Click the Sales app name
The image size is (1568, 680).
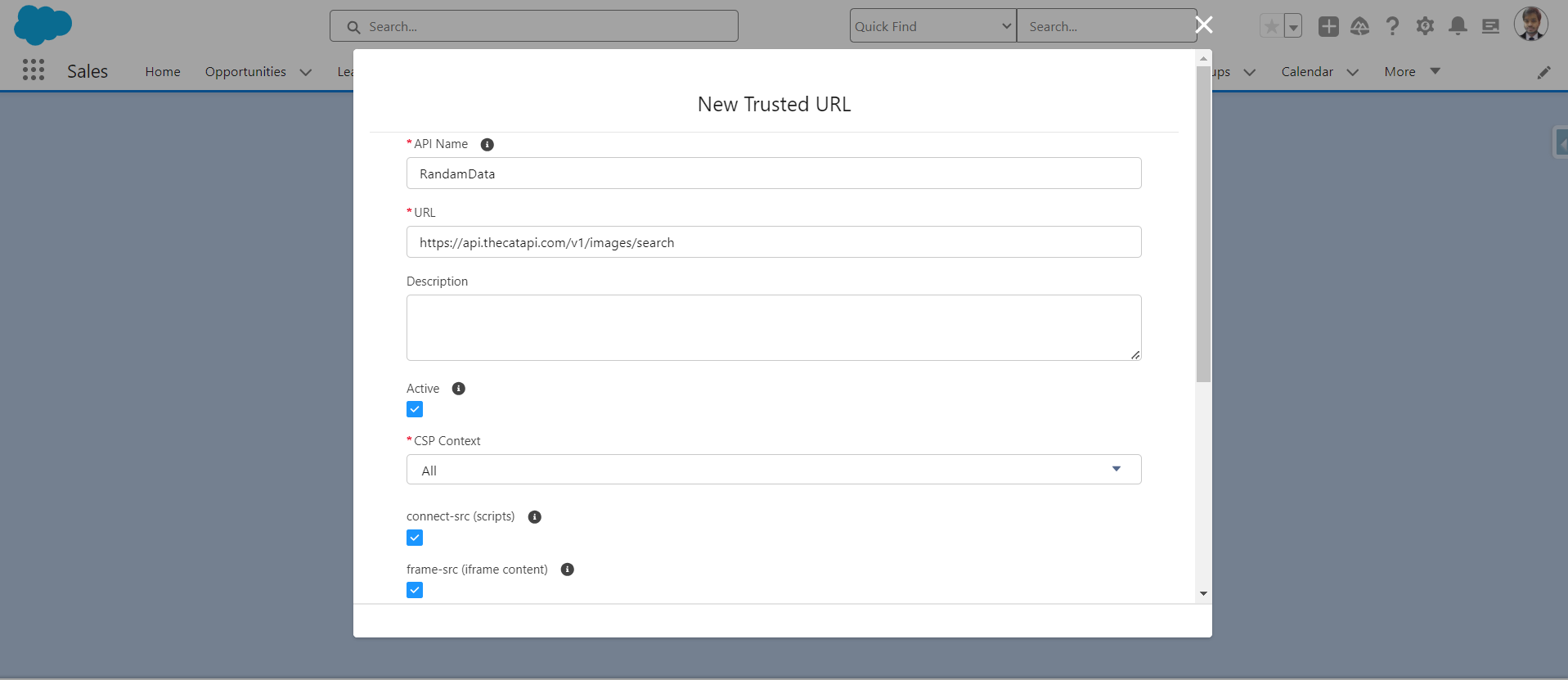[x=88, y=71]
